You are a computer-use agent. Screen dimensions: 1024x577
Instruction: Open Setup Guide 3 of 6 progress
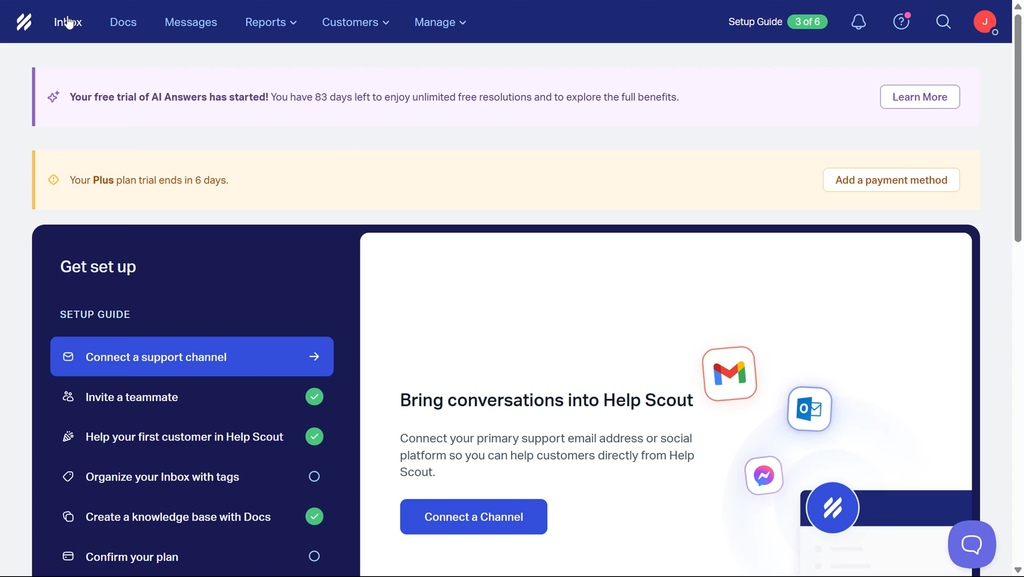tap(777, 22)
